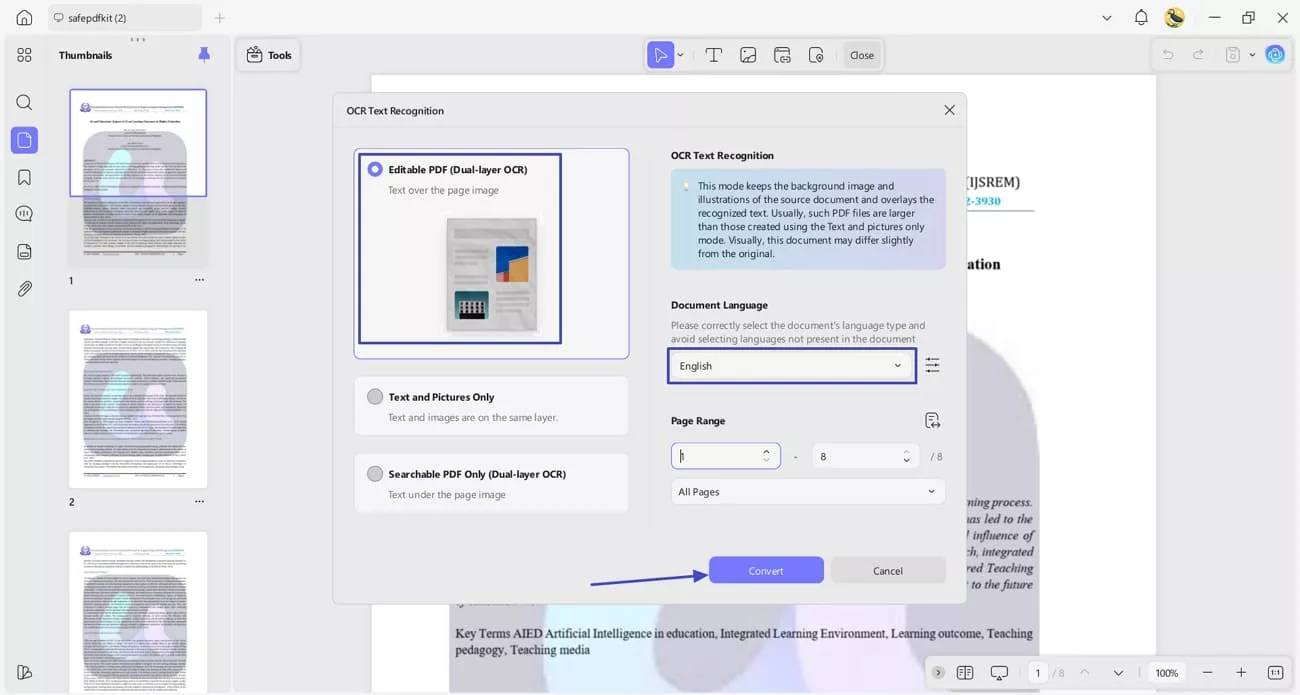Select the image tool in top toolbar
Screen dimensions: 1300x695
[x=748, y=56]
